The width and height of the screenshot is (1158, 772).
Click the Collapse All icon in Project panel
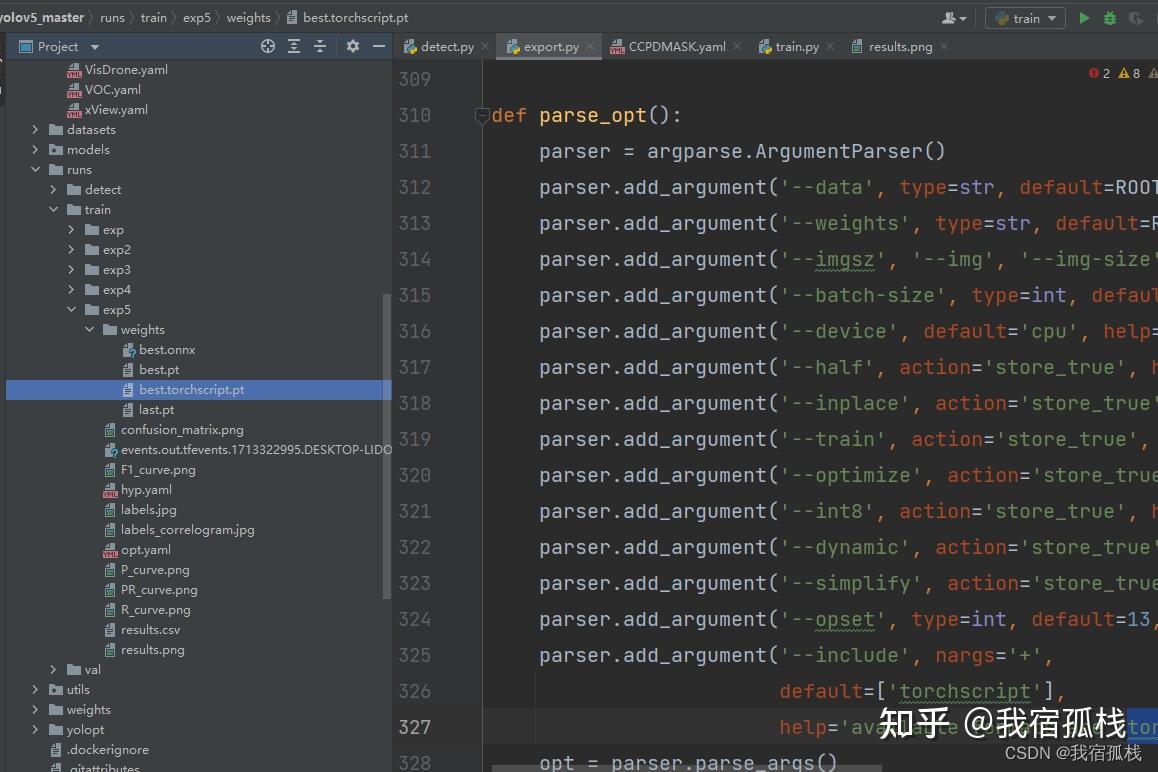coord(320,46)
